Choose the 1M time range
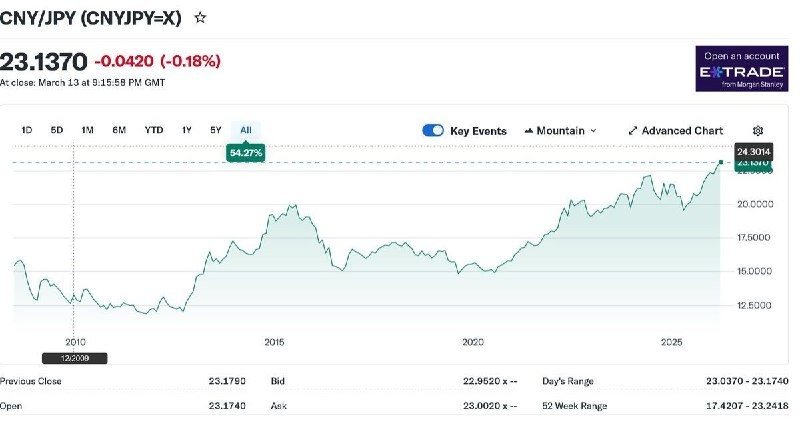This screenshot has width=800, height=425. click(x=88, y=130)
